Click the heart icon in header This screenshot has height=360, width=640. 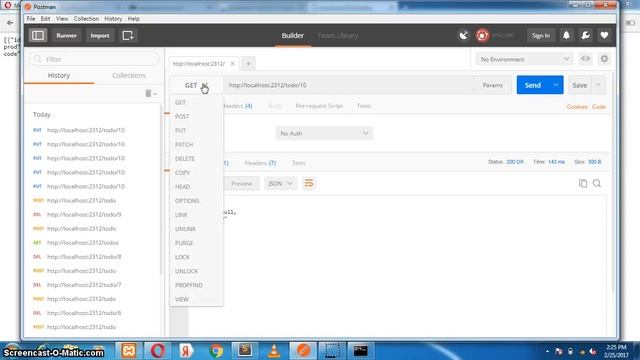point(604,36)
